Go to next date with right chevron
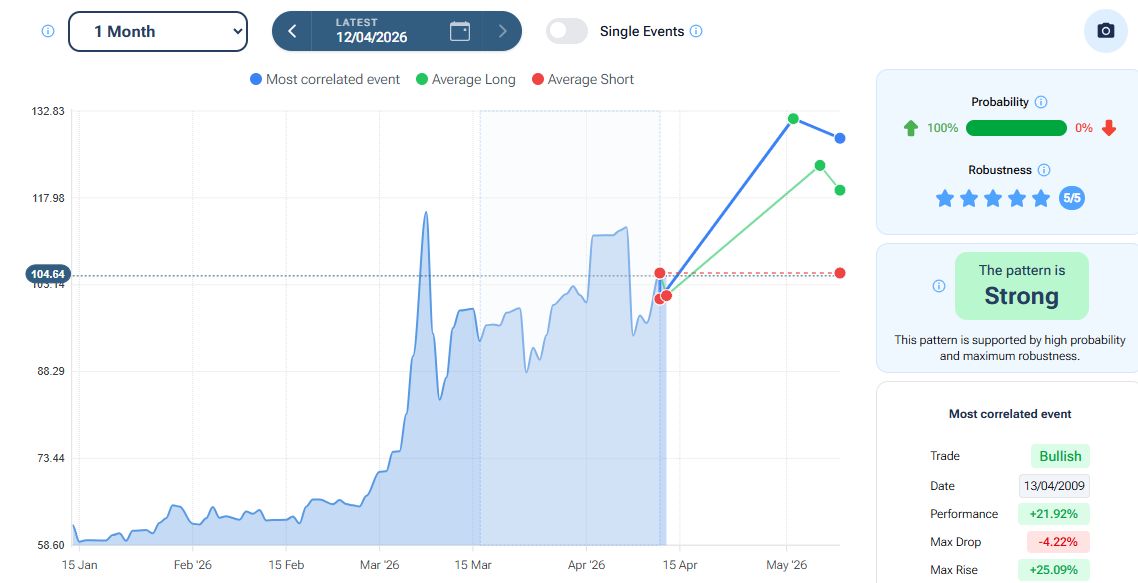This screenshot has width=1138, height=583. coord(502,31)
